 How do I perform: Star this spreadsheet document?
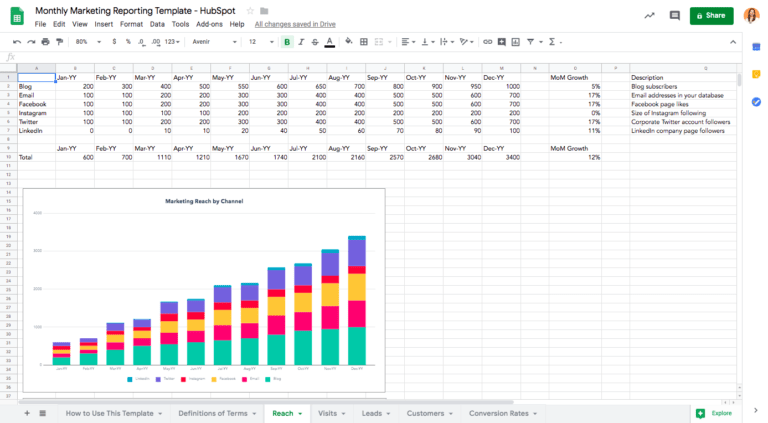(251, 10)
